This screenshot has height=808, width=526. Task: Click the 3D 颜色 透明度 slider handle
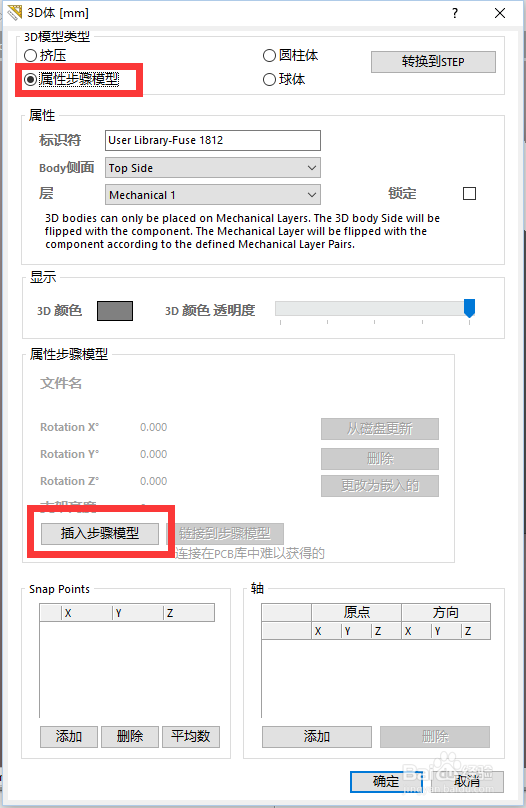click(x=469, y=308)
